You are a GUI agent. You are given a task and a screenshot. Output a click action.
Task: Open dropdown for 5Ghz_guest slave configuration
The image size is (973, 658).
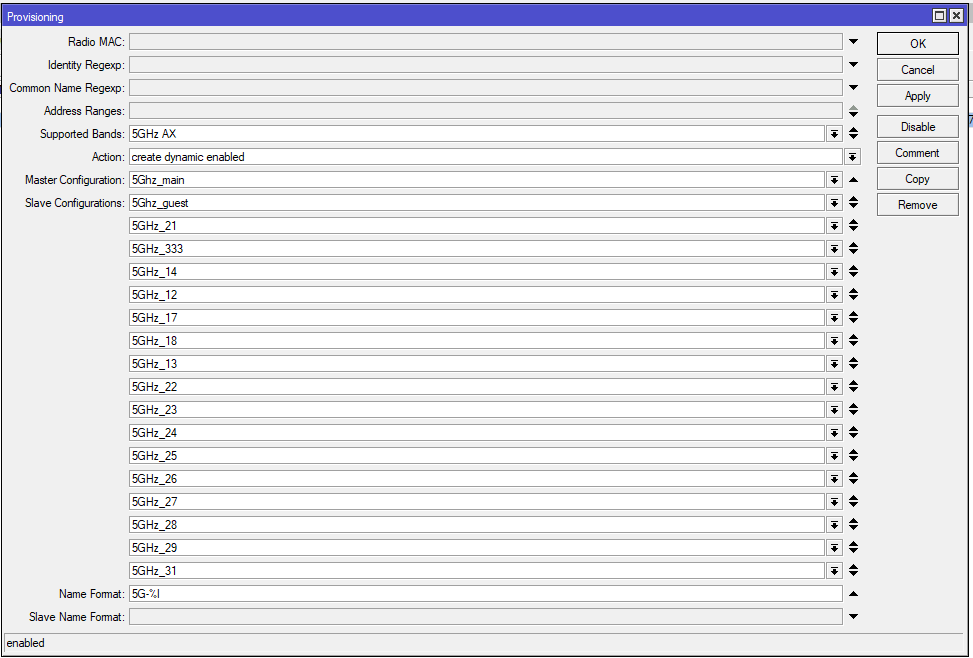834,203
